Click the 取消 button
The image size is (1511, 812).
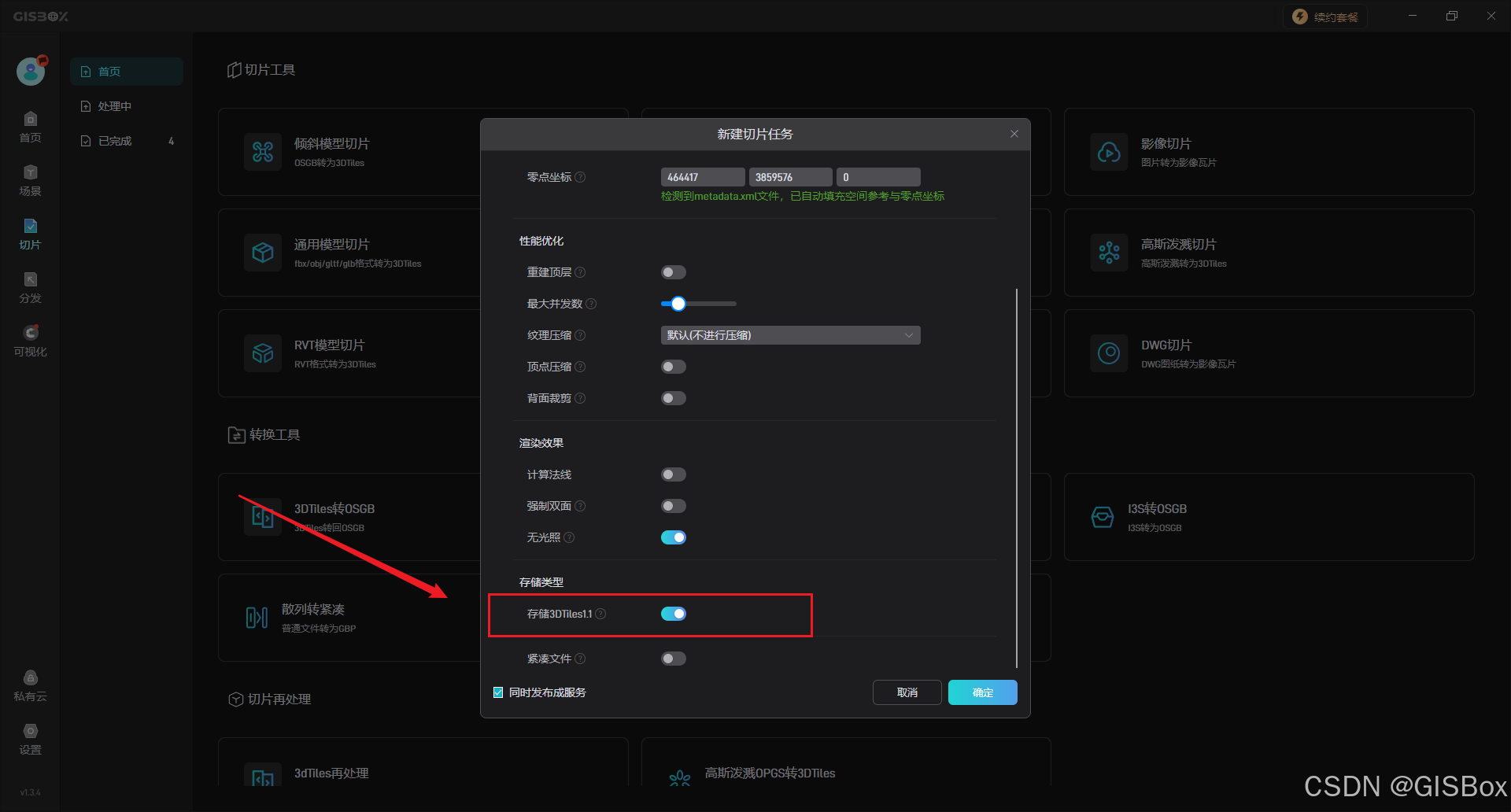click(x=907, y=692)
